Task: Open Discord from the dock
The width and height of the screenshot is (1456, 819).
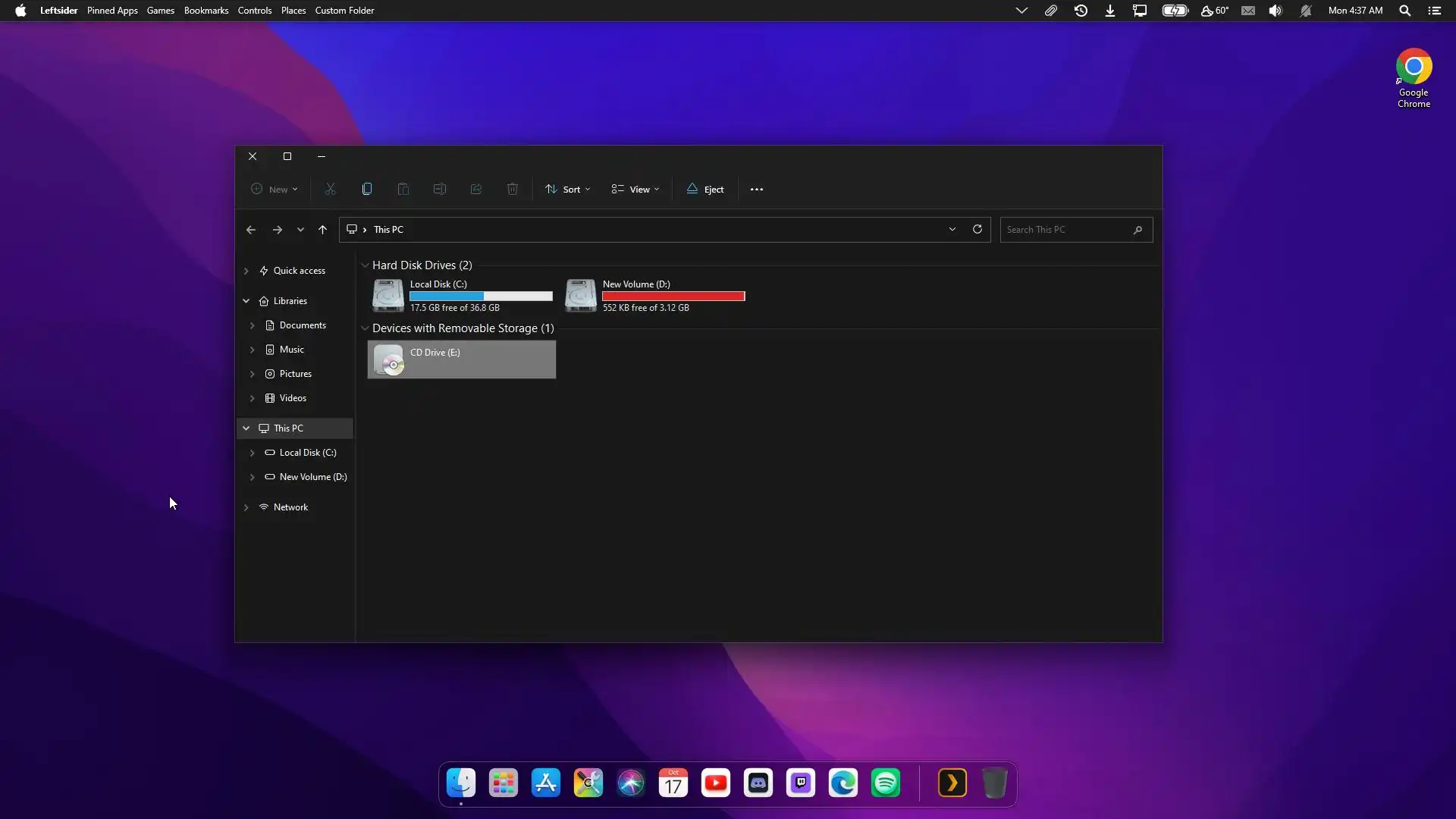Action: pos(758,783)
